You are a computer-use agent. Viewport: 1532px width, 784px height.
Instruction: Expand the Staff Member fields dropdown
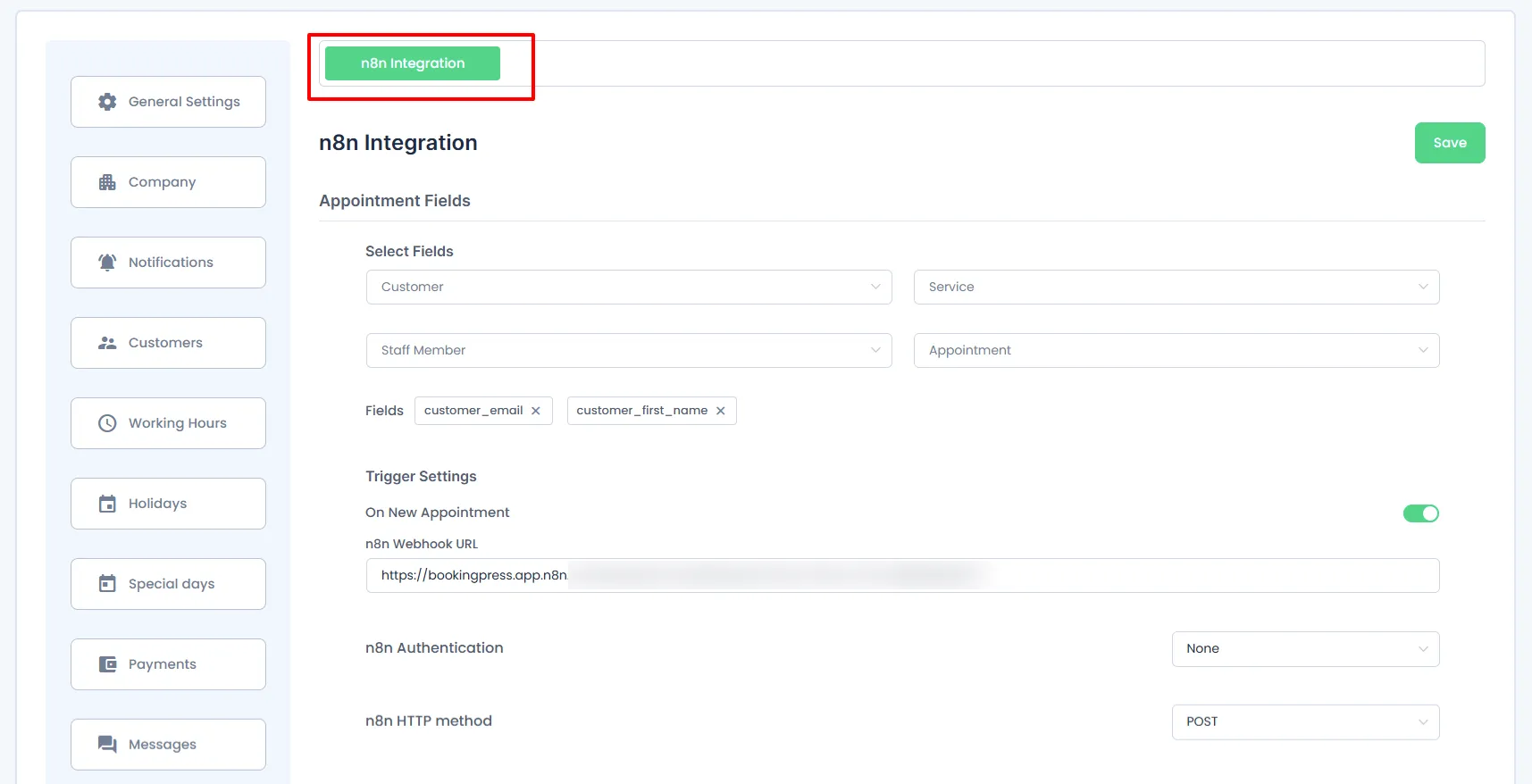[x=629, y=350]
